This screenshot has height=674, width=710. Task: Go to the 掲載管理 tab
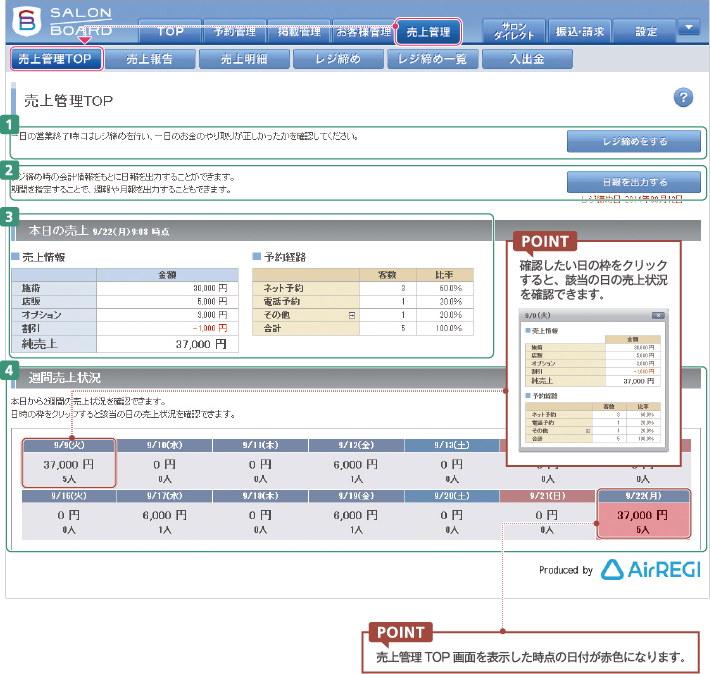(x=299, y=32)
